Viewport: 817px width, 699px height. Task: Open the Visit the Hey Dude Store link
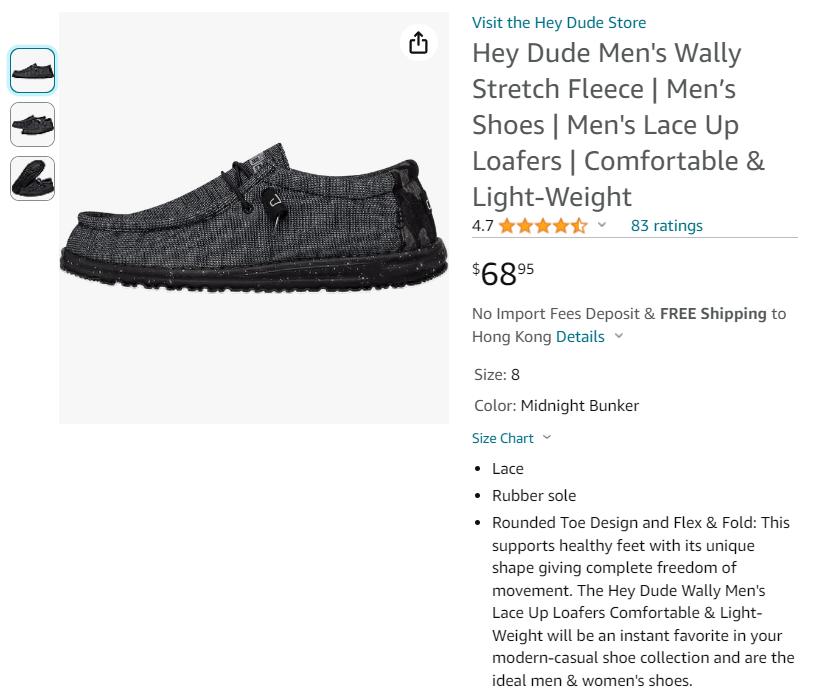coord(559,22)
